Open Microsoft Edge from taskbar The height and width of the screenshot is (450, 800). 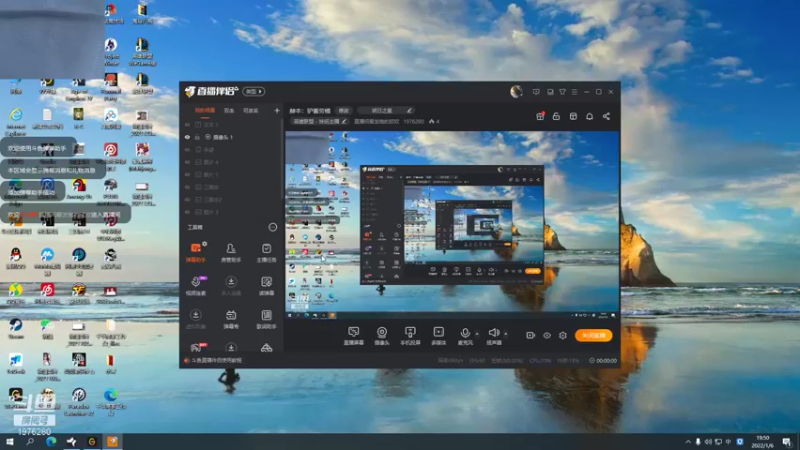pos(51,441)
